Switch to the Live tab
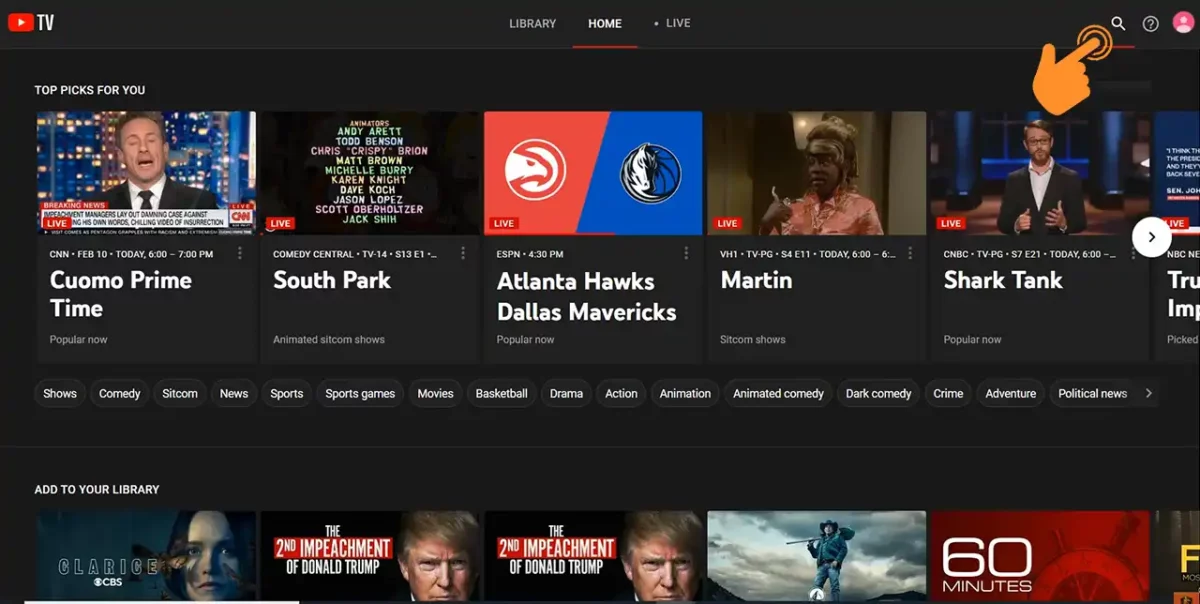The image size is (1200, 604). click(677, 24)
